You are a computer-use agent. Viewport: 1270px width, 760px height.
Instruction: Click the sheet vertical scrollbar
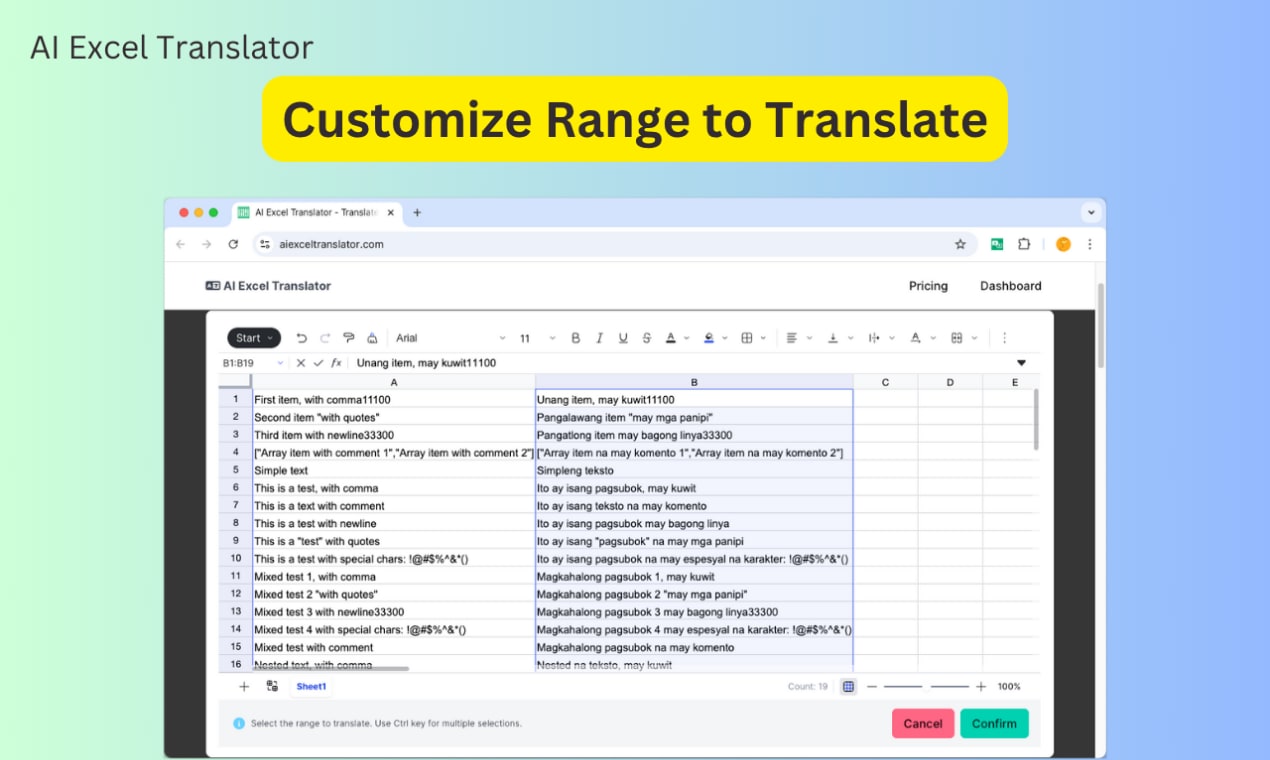(x=1035, y=420)
